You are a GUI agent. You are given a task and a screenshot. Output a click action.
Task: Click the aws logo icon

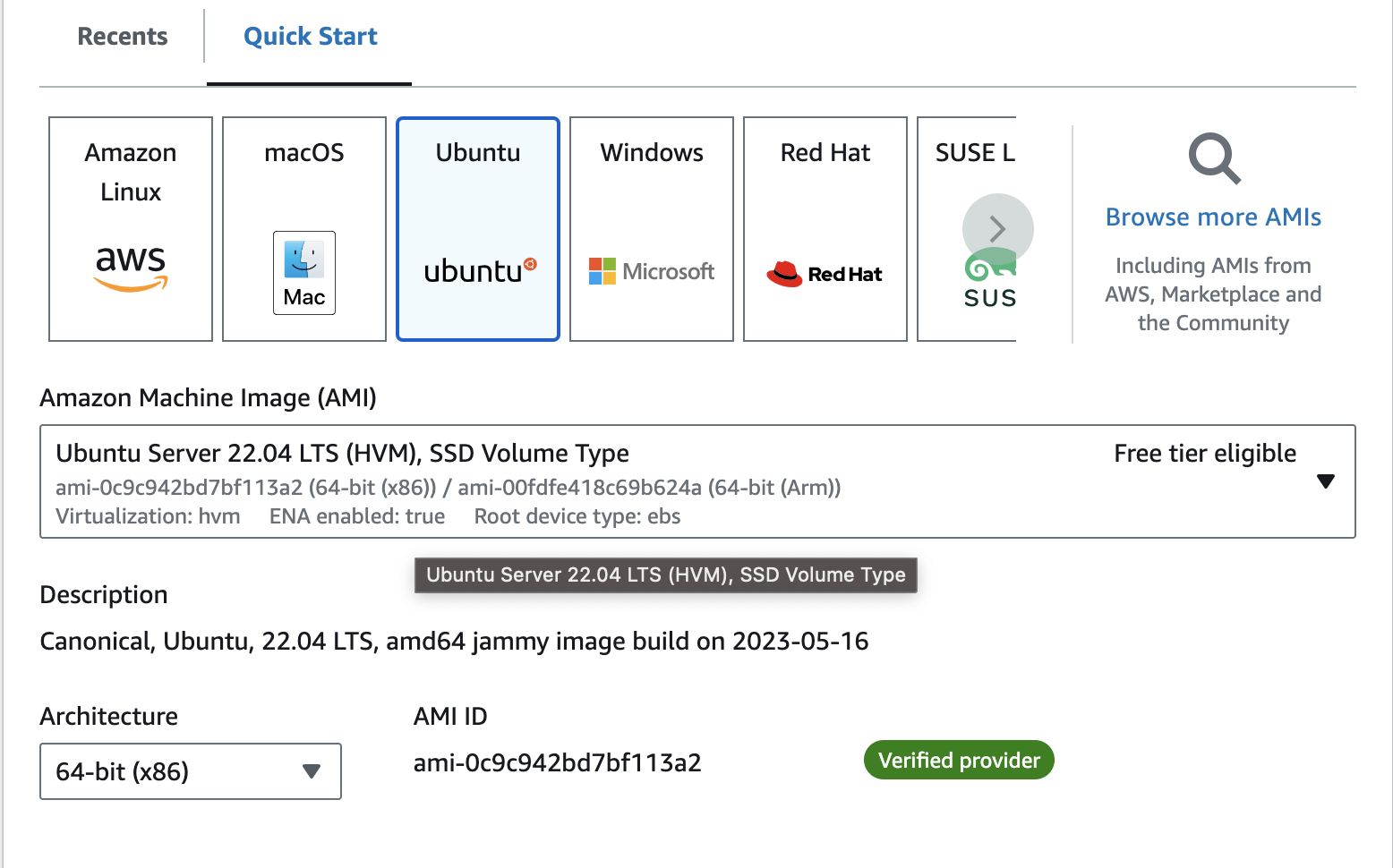tap(131, 268)
